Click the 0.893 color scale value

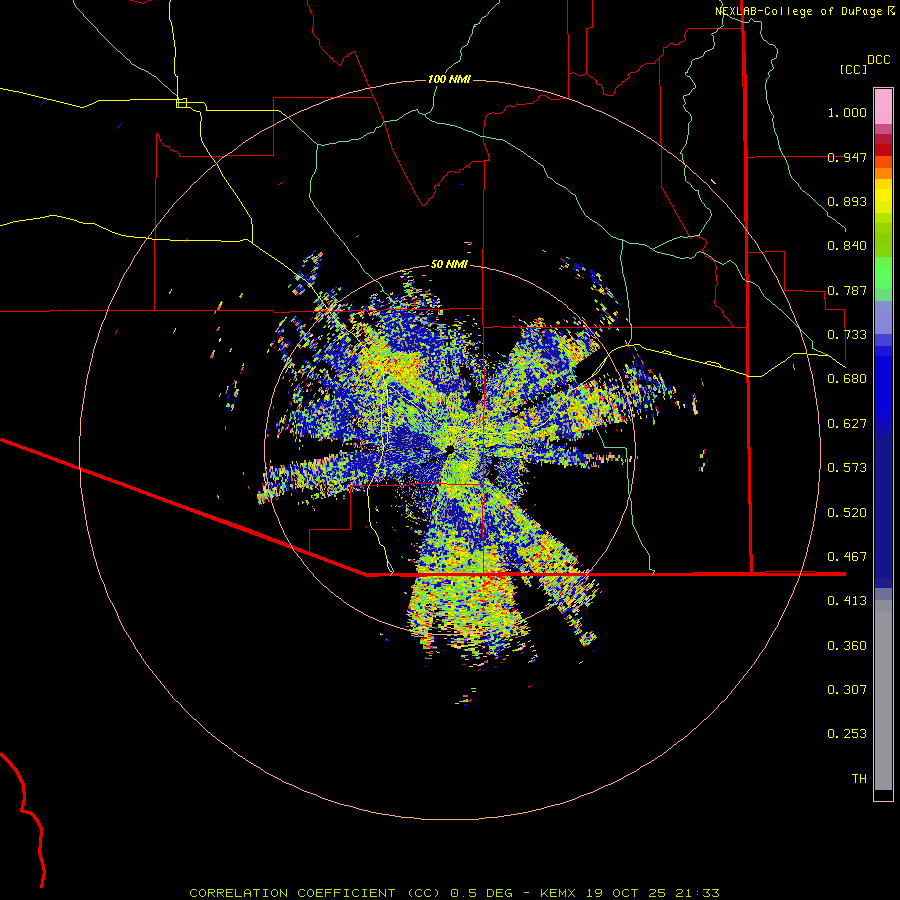(847, 201)
